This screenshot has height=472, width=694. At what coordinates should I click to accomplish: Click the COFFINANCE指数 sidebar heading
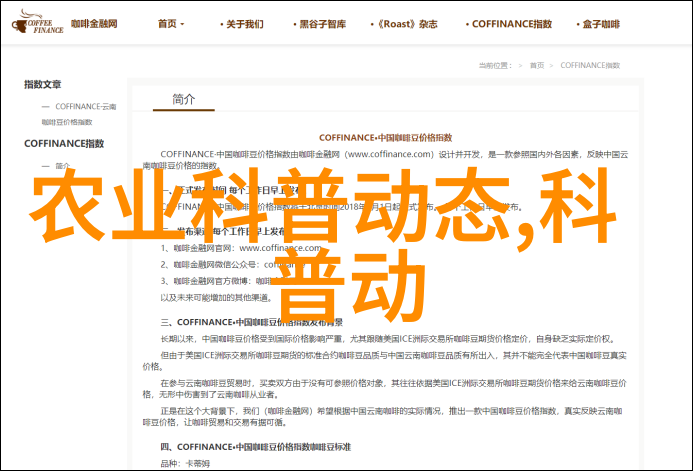coord(64,143)
